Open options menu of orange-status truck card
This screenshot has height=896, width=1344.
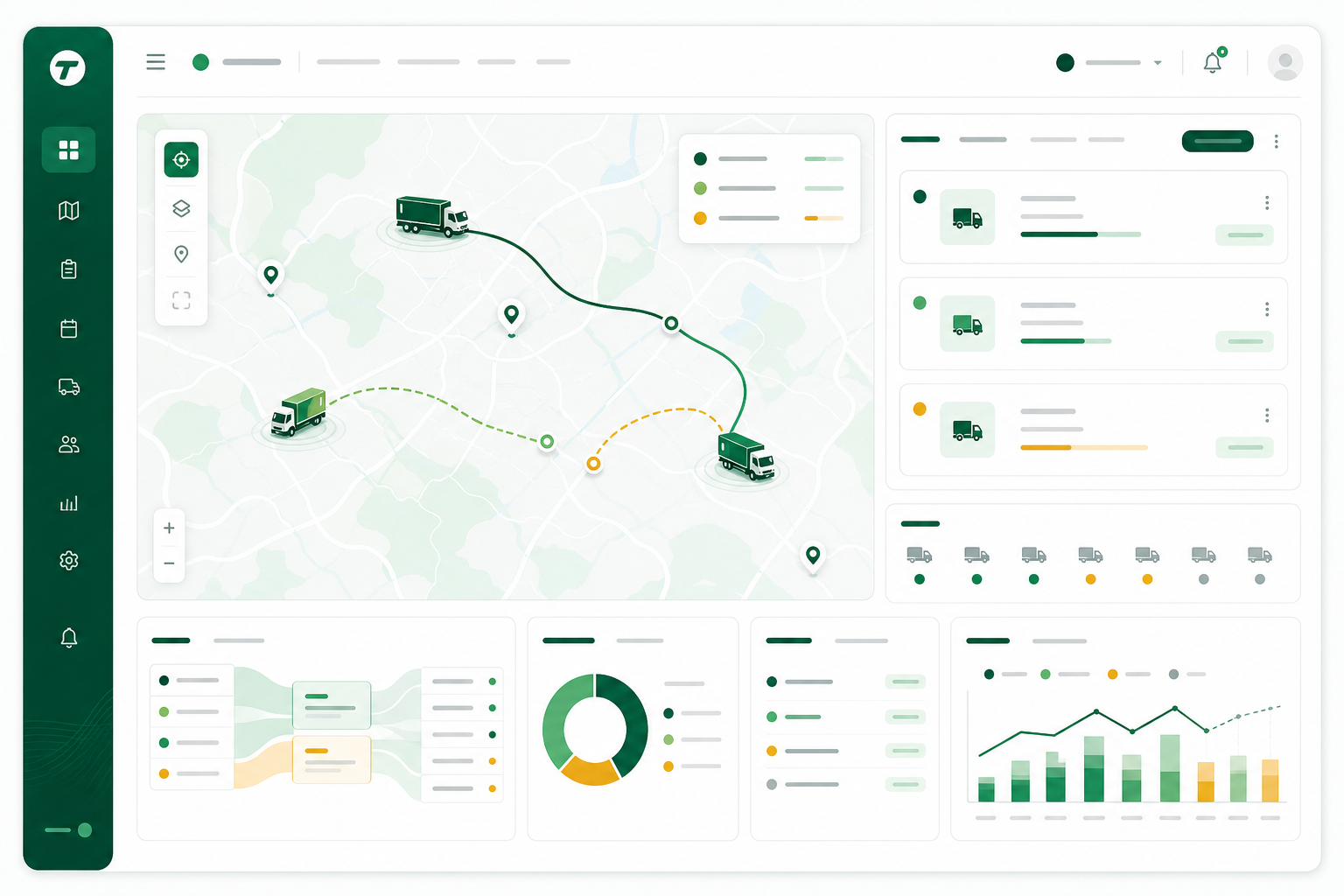coord(1267,416)
